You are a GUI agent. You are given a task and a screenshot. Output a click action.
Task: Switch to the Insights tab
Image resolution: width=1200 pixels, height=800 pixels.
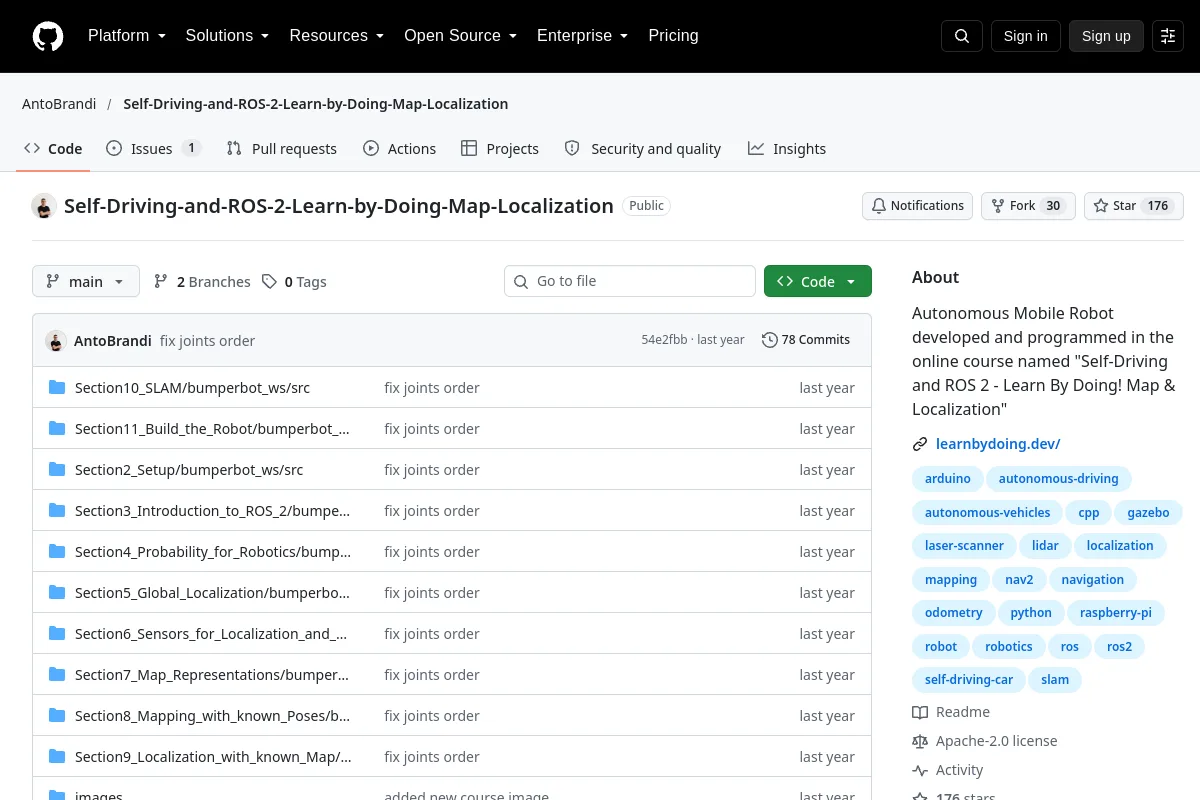click(x=787, y=149)
